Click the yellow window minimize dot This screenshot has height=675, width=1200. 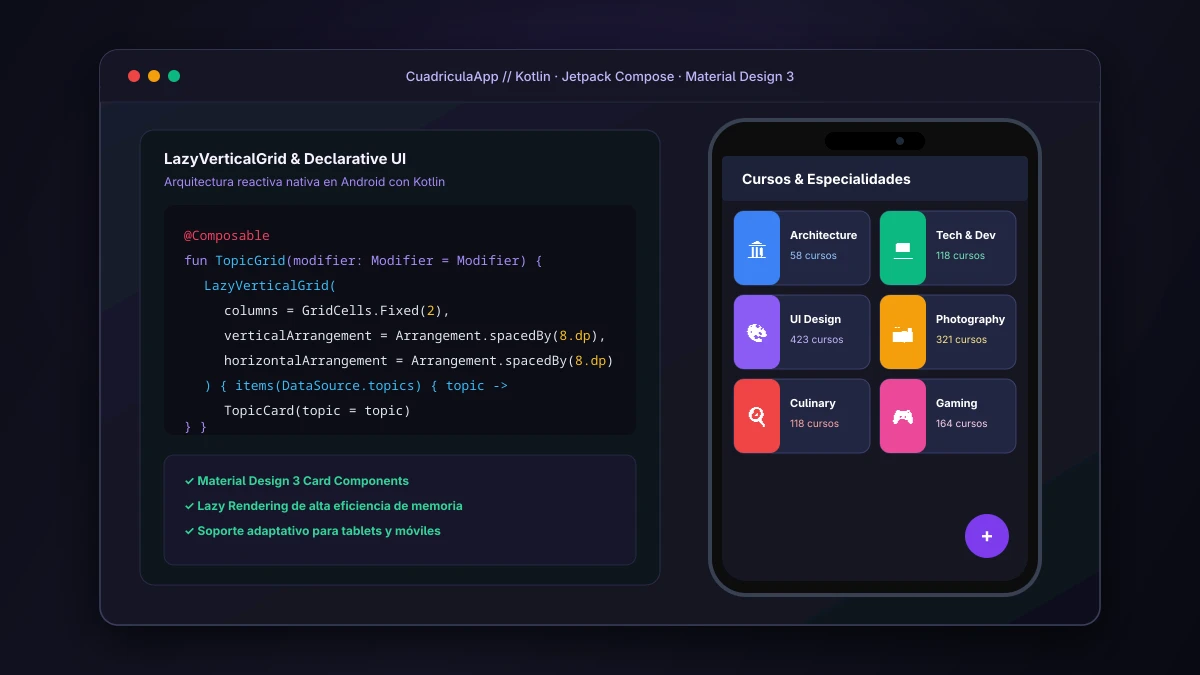click(154, 76)
